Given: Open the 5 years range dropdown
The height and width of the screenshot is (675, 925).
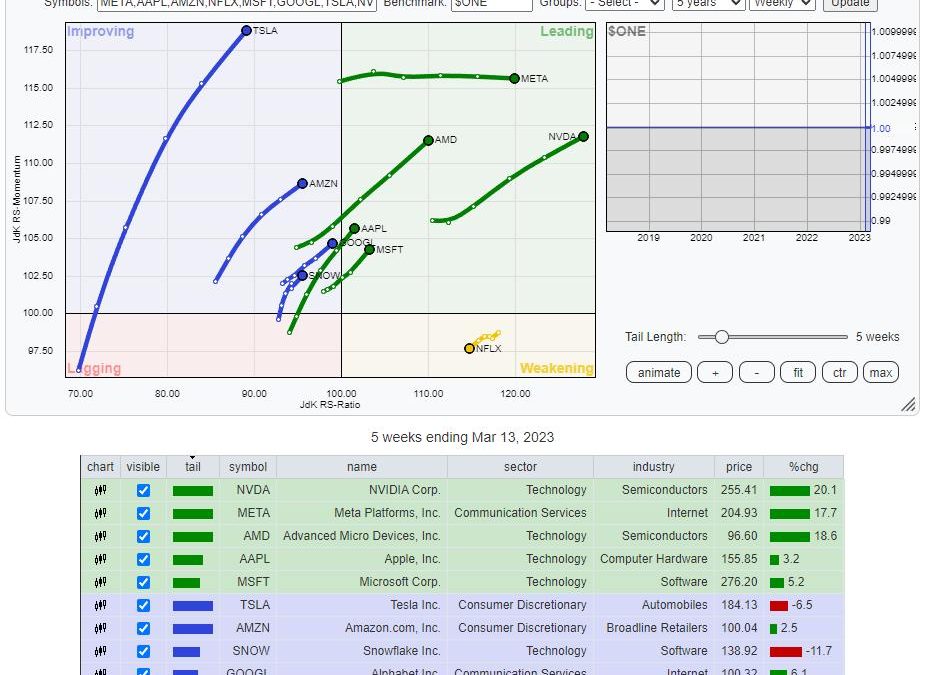Looking at the screenshot, I should (708, 4).
